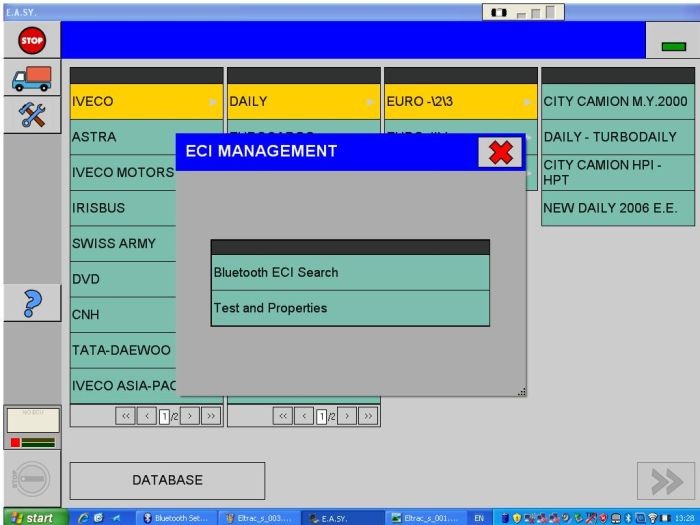Select CITY CAMION M.Y.2000
Image resolution: width=700 pixels, height=525 pixels.
tap(618, 101)
